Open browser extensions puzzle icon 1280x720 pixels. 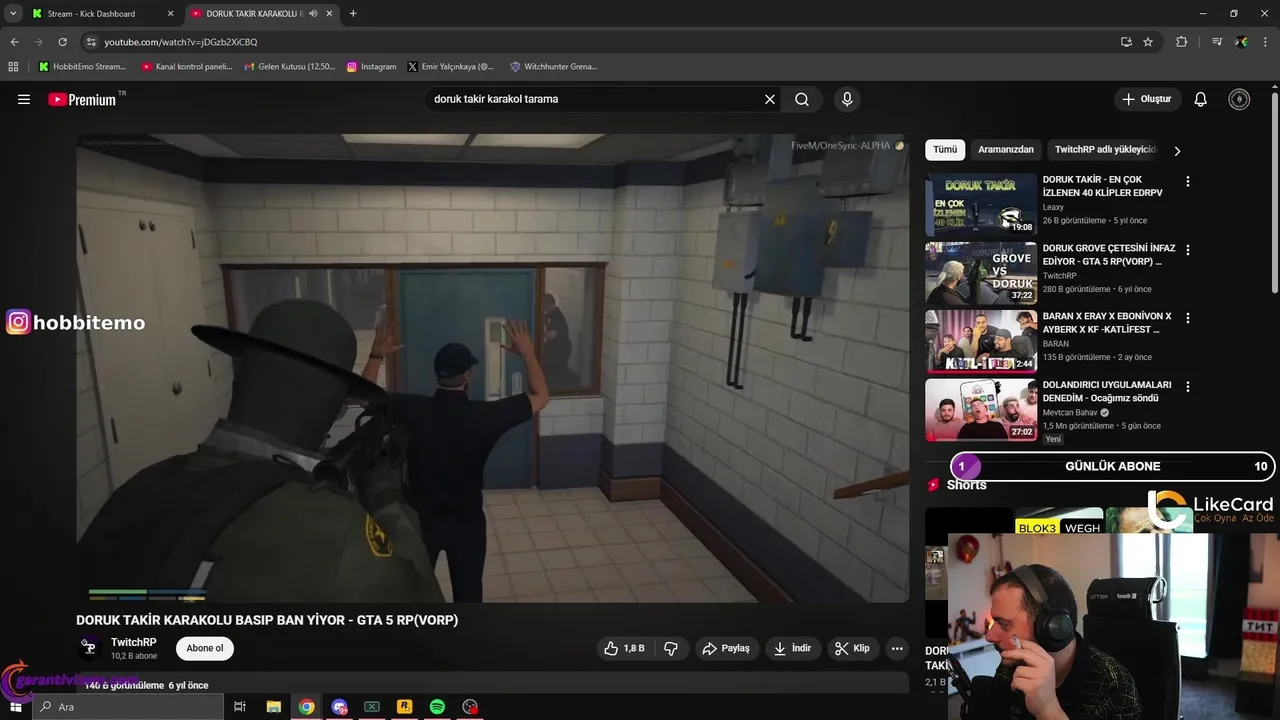[x=1182, y=42]
